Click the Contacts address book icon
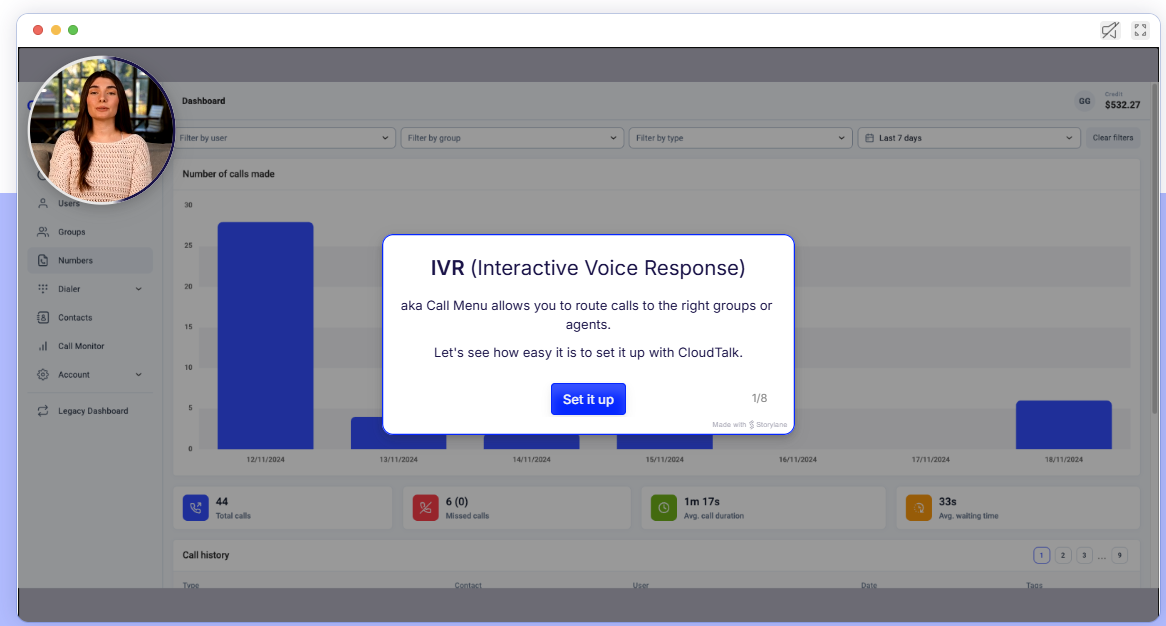1166x626 pixels. 43,317
